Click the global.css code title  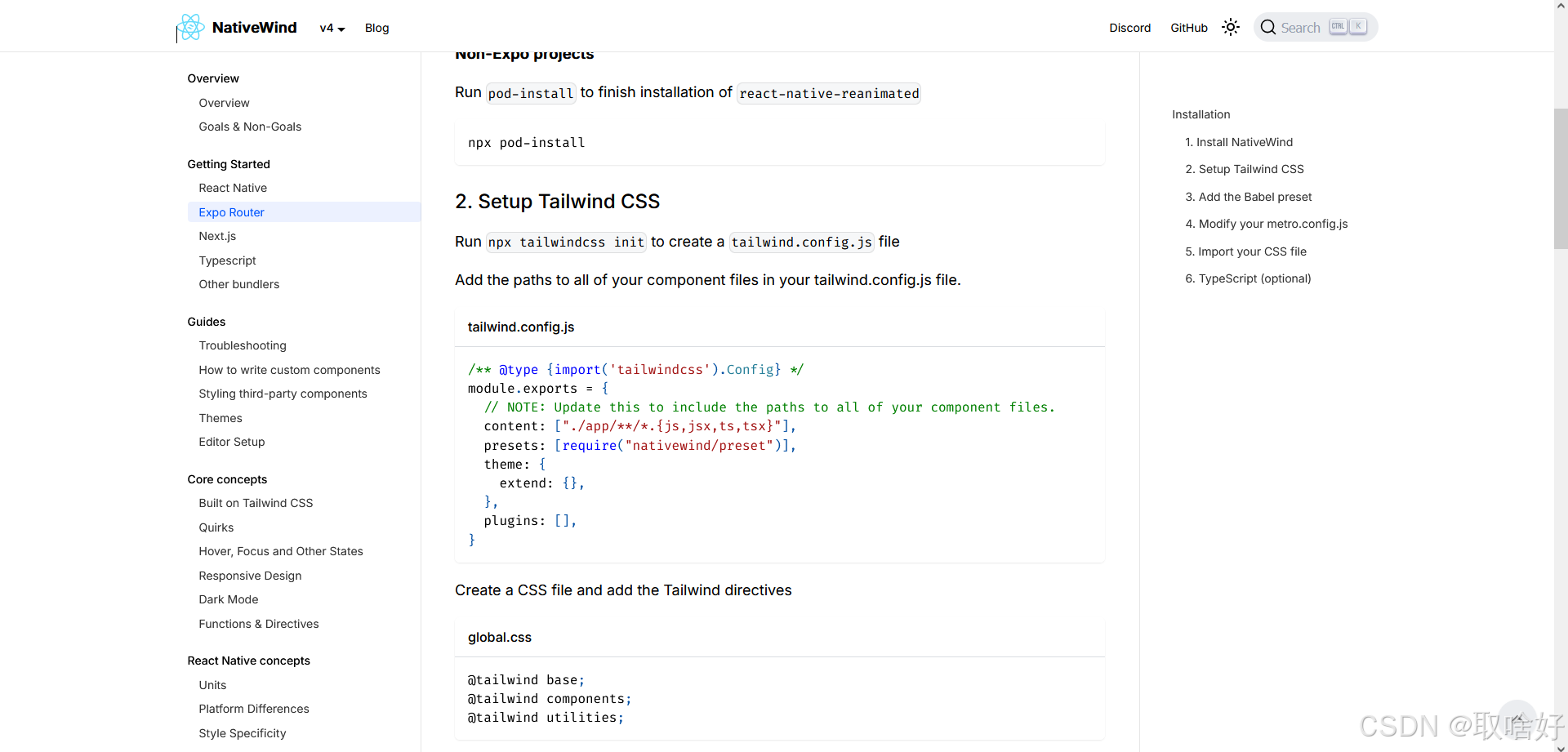[x=499, y=637]
